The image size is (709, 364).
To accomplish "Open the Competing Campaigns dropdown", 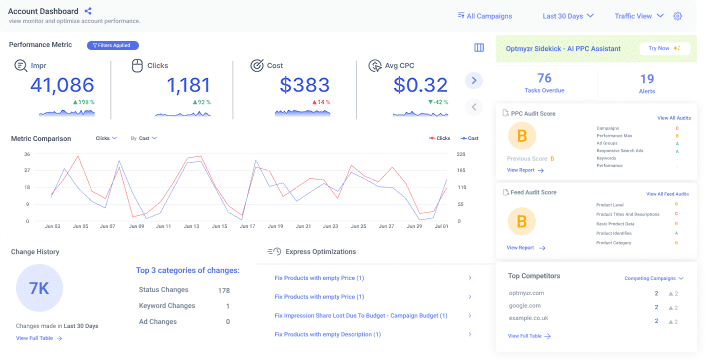I will [654, 278].
